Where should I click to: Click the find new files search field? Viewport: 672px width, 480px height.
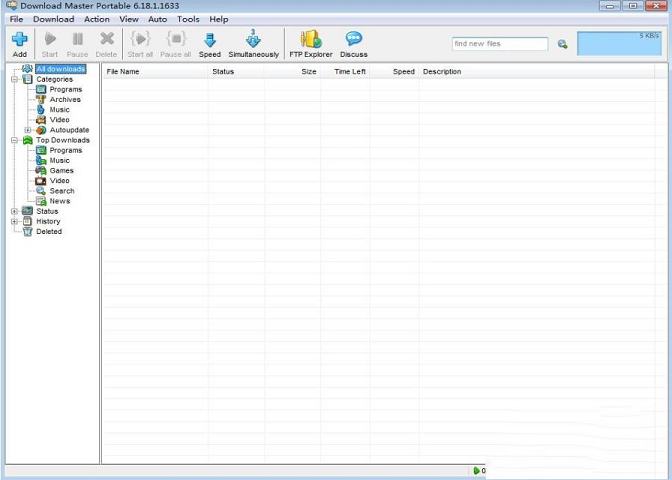499,44
